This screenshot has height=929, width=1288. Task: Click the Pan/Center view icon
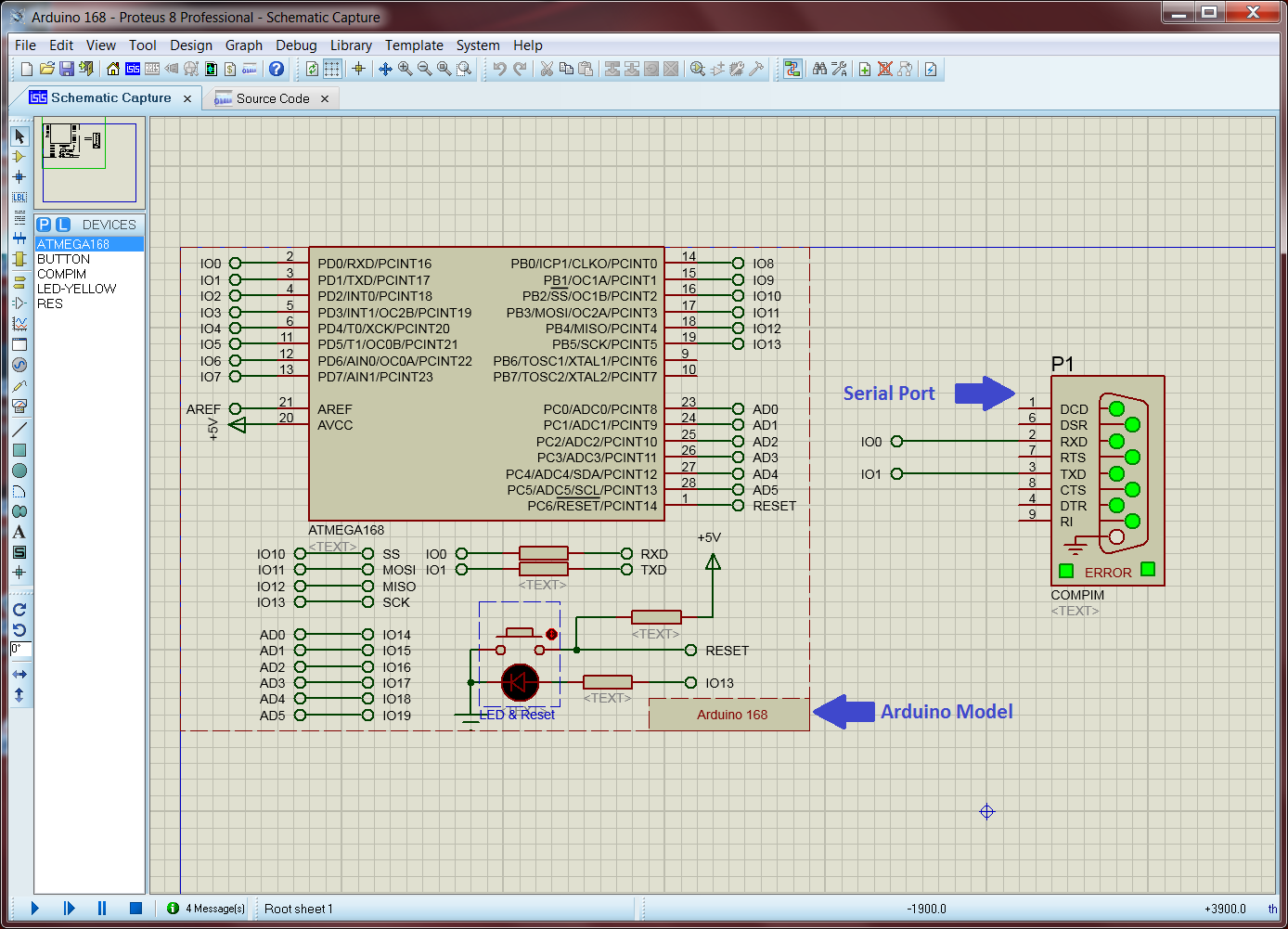[385, 69]
